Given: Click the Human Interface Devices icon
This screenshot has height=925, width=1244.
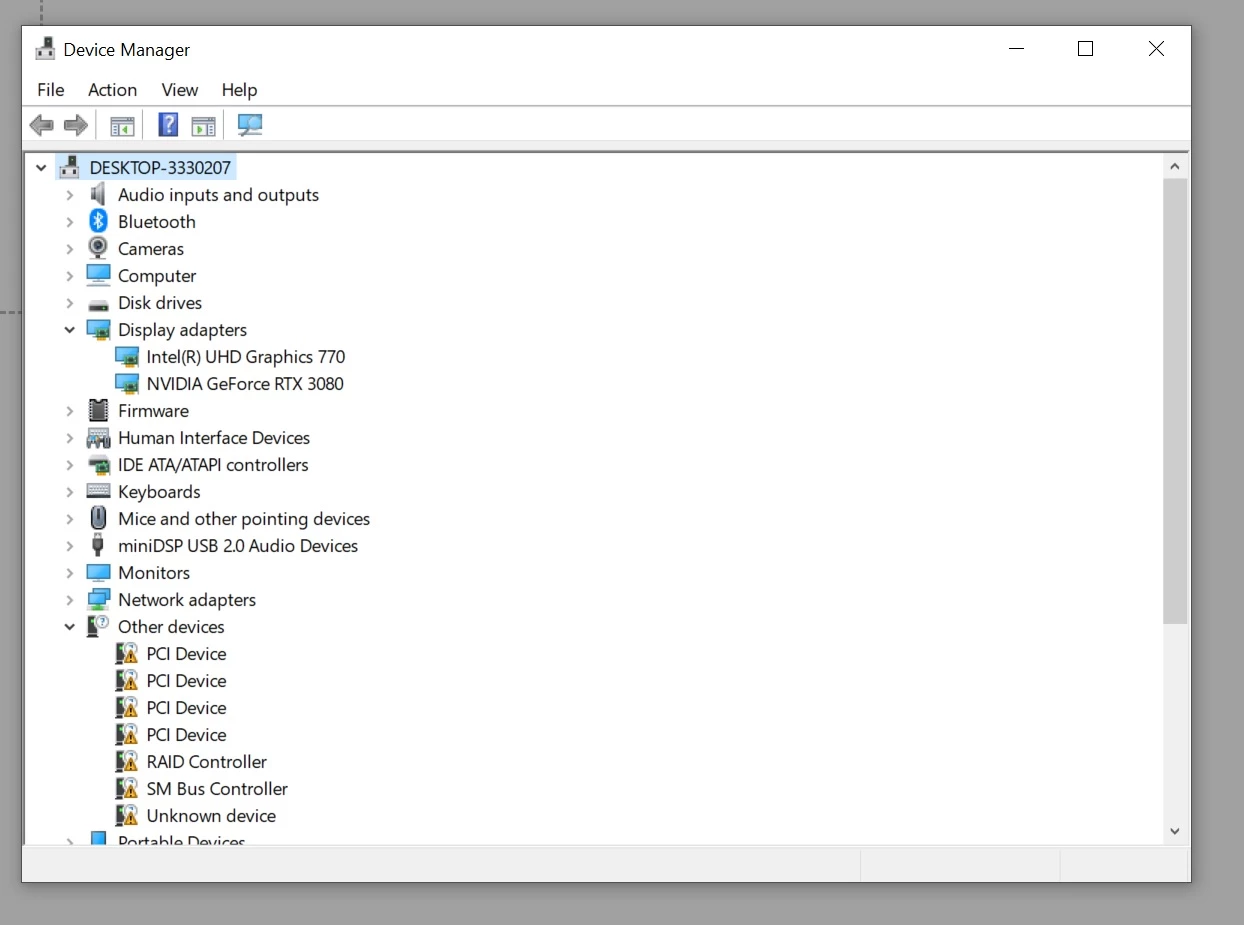Looking at the screenshot, I should click(98, 437).
